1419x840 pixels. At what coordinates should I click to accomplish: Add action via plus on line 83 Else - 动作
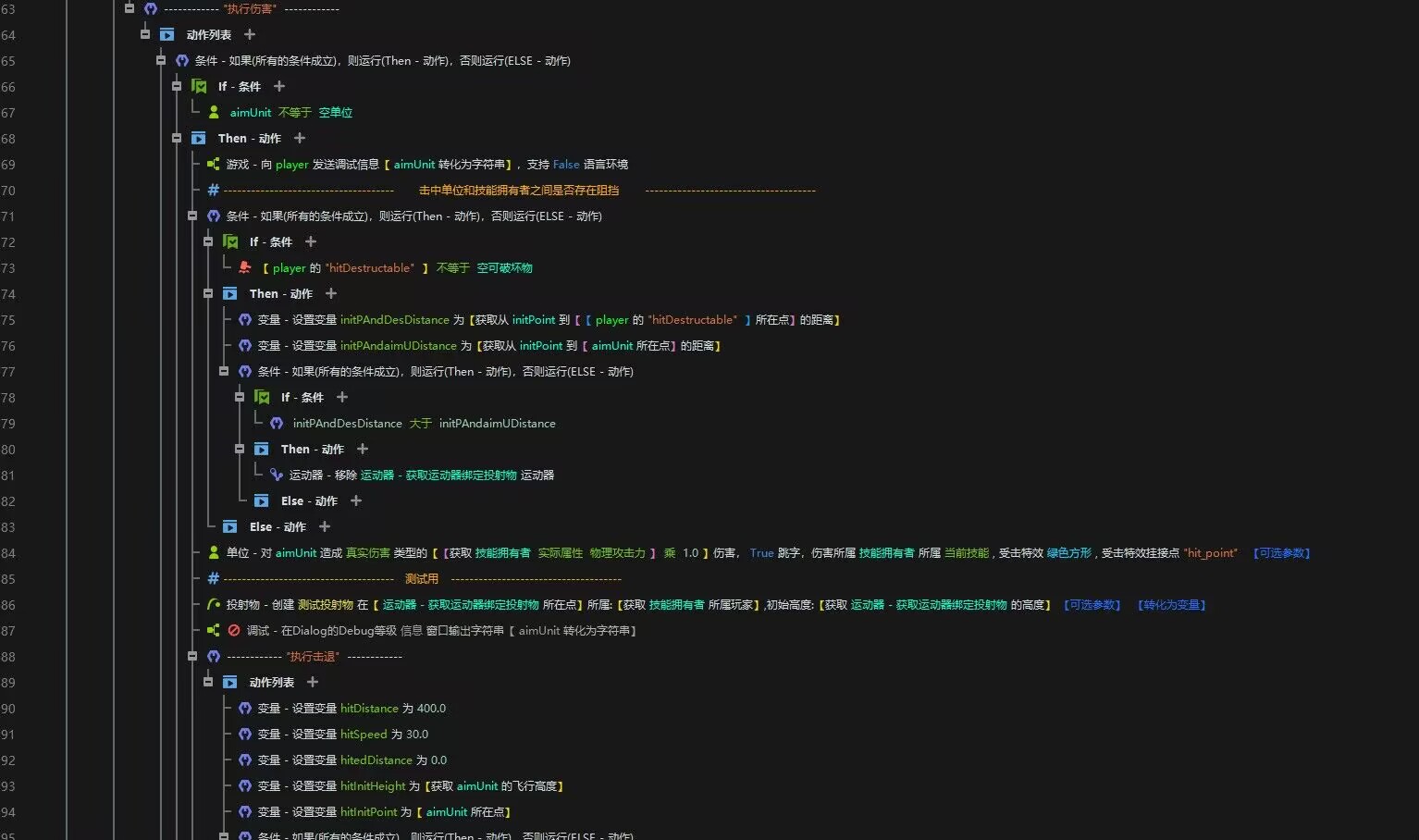(x=325, y=526)
